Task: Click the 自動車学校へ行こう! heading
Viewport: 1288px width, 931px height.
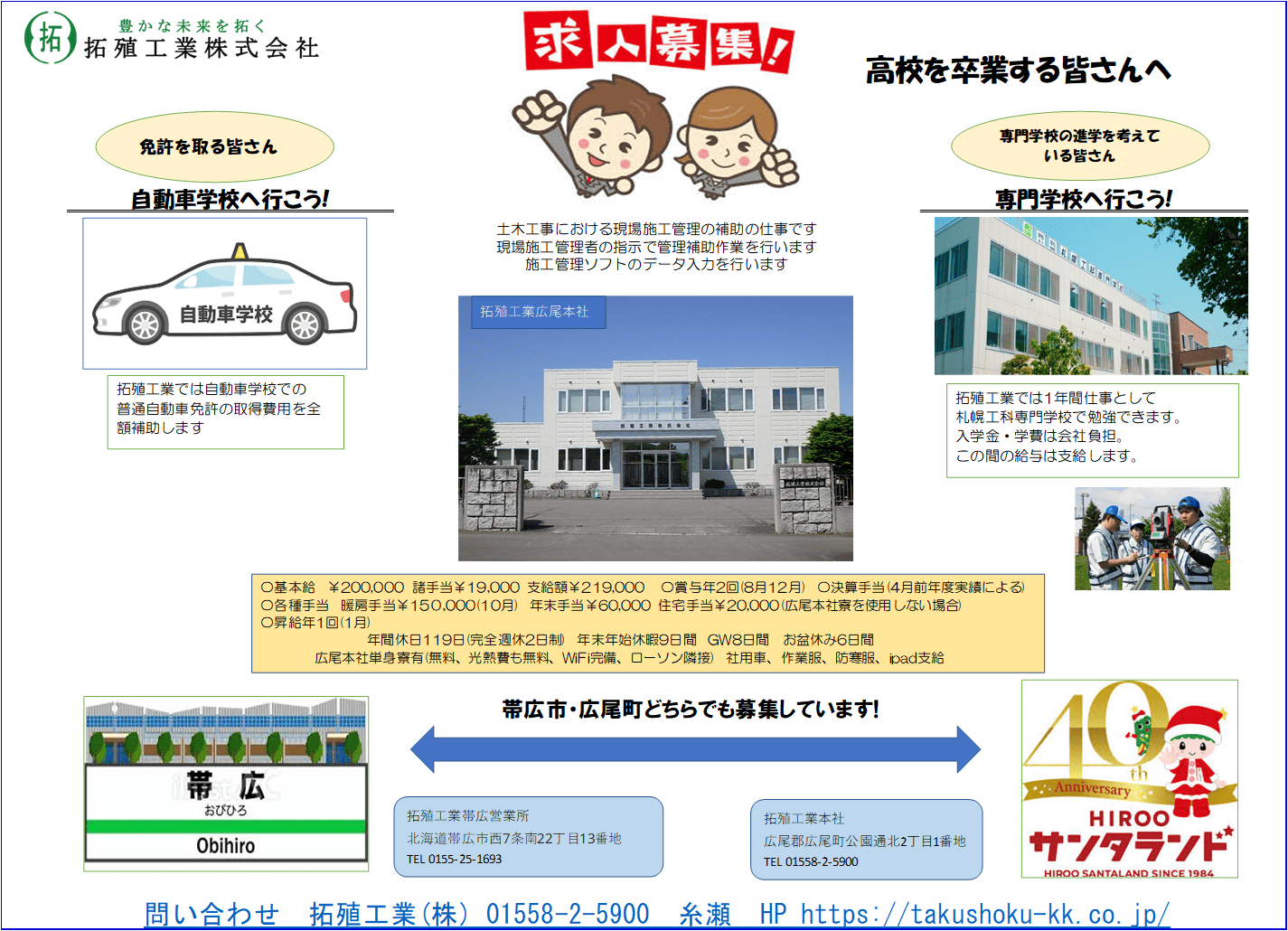Action: pos(230,199)
